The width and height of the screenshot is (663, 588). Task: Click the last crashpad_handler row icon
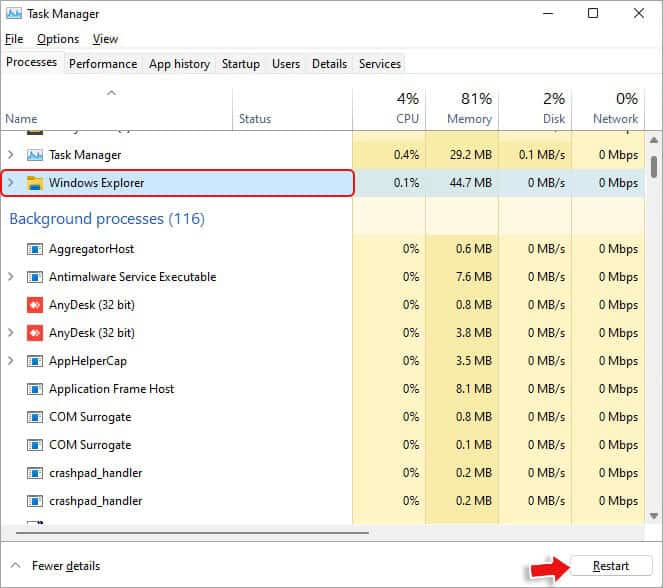pyautogui.click(x=35, y=501)
